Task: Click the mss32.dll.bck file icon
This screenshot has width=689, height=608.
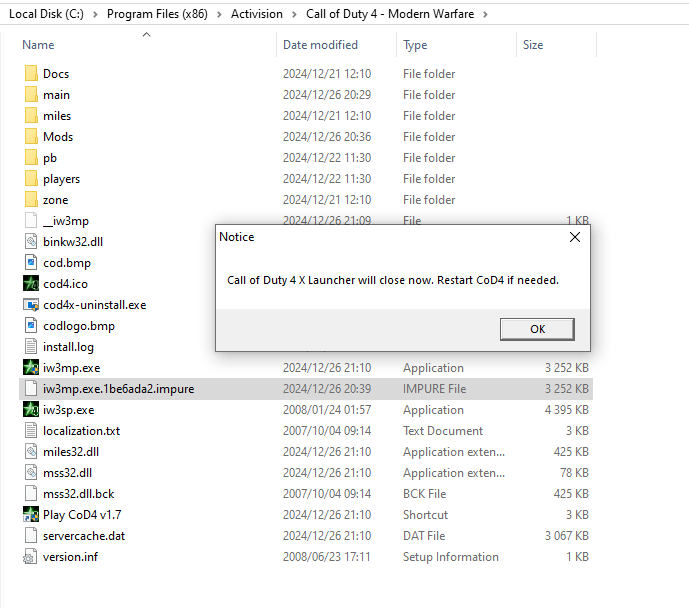Action: [31, 494]
